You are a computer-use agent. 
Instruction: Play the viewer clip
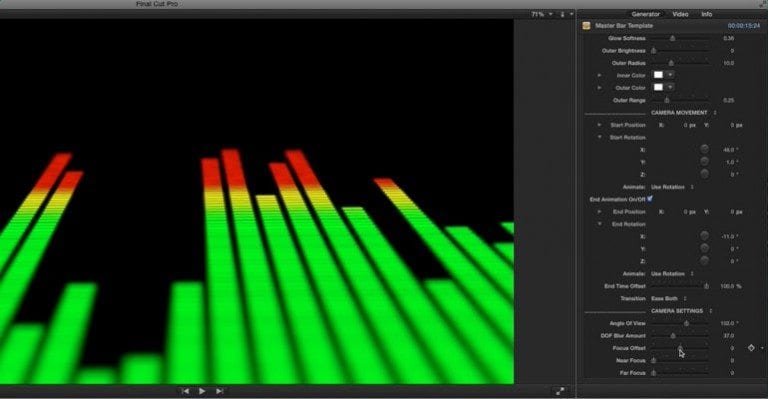tap(202, 391)
